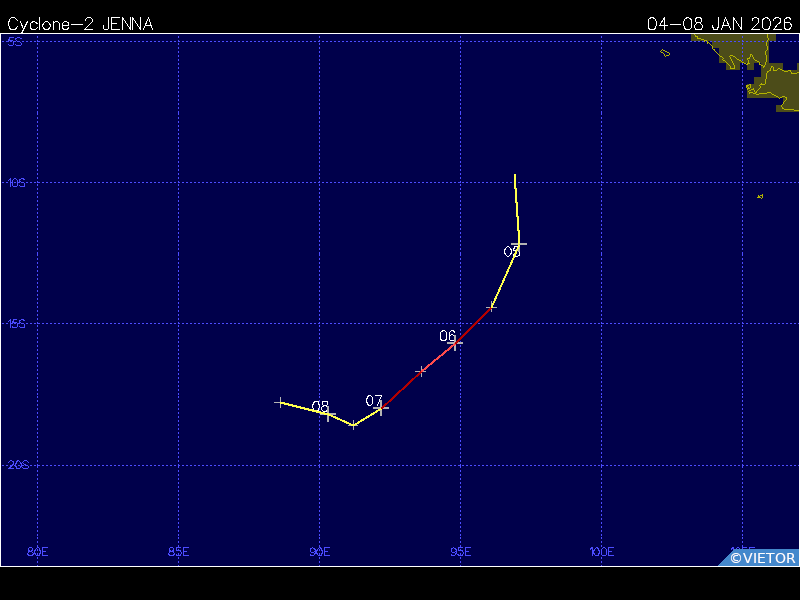Viewport: 800px width, 600px height.
Task: Click cross marker midway between 05 and 06
Action: click(x=491, y=308)
